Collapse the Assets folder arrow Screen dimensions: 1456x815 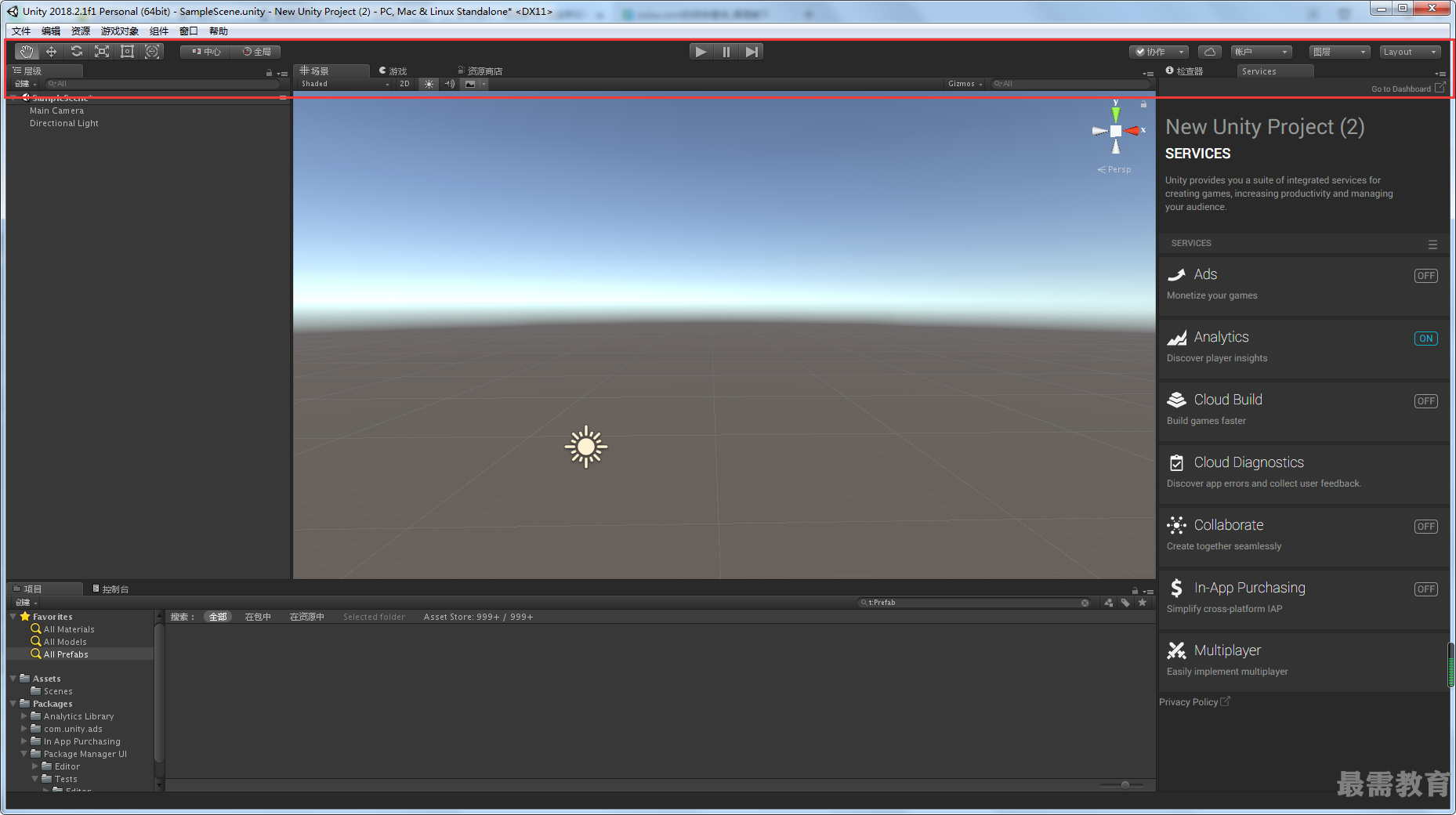(x=13, y=679)
